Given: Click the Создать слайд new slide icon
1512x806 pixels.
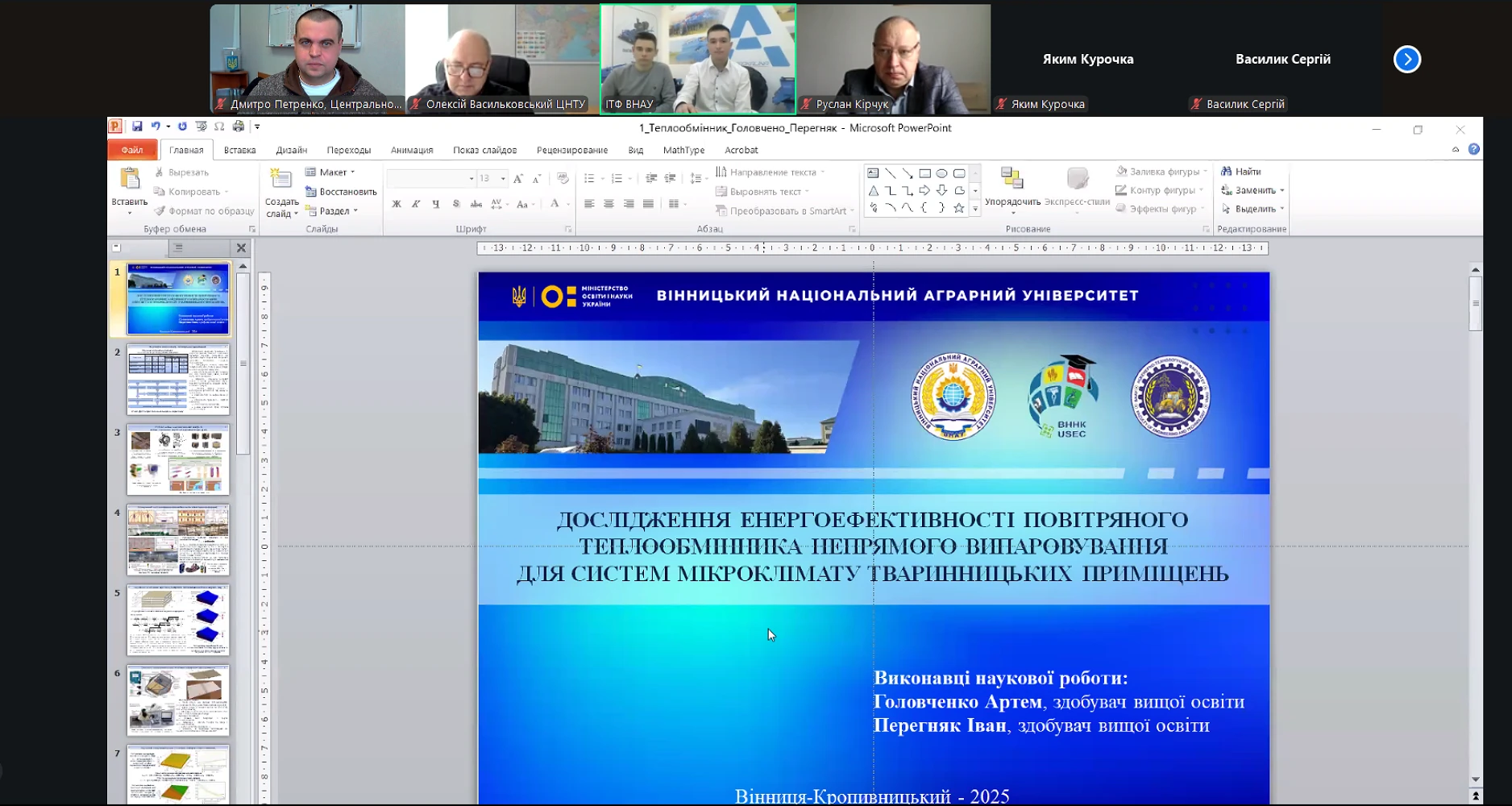Looking at the screenshot, I should point(280,179).
